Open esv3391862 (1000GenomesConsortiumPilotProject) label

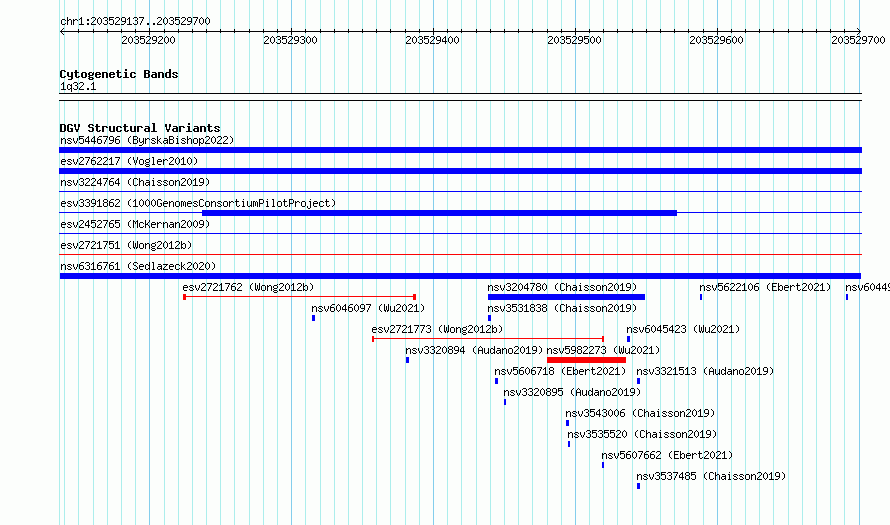pos(198,203)
